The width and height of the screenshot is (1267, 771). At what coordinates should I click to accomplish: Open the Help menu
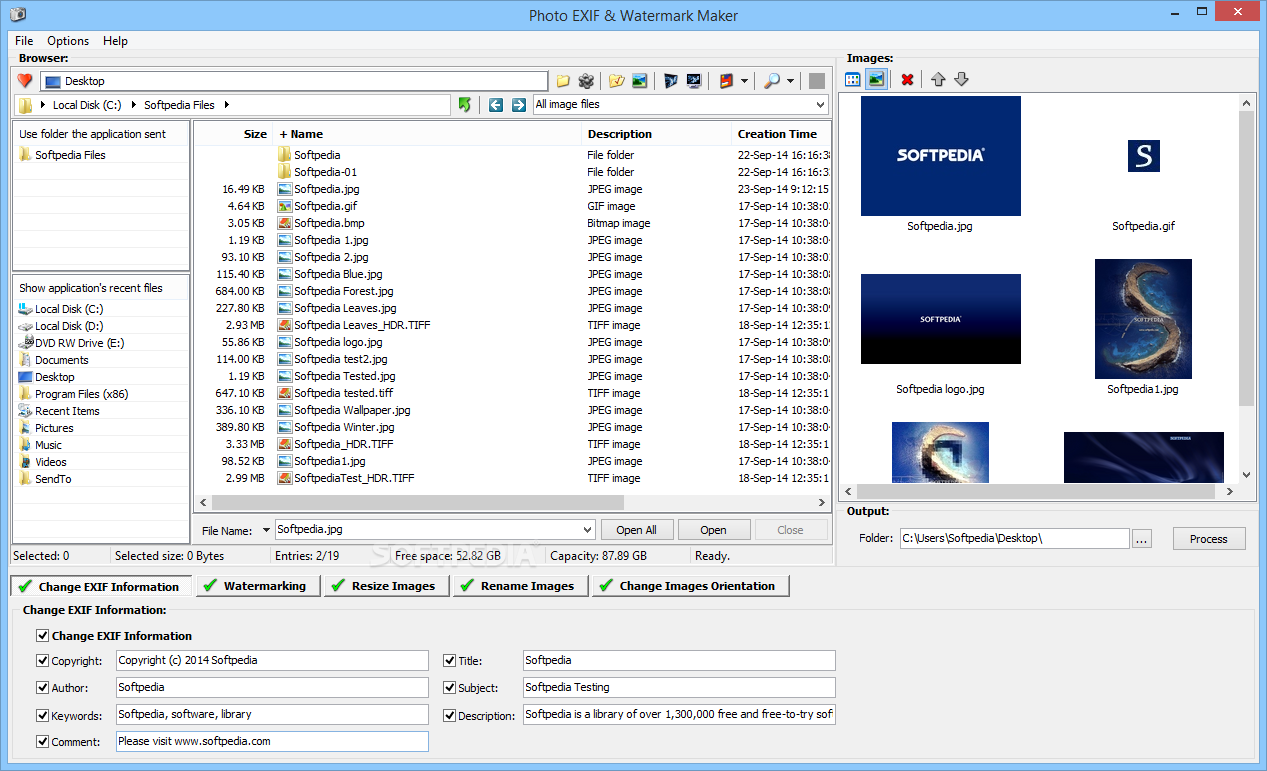[115, 41]
